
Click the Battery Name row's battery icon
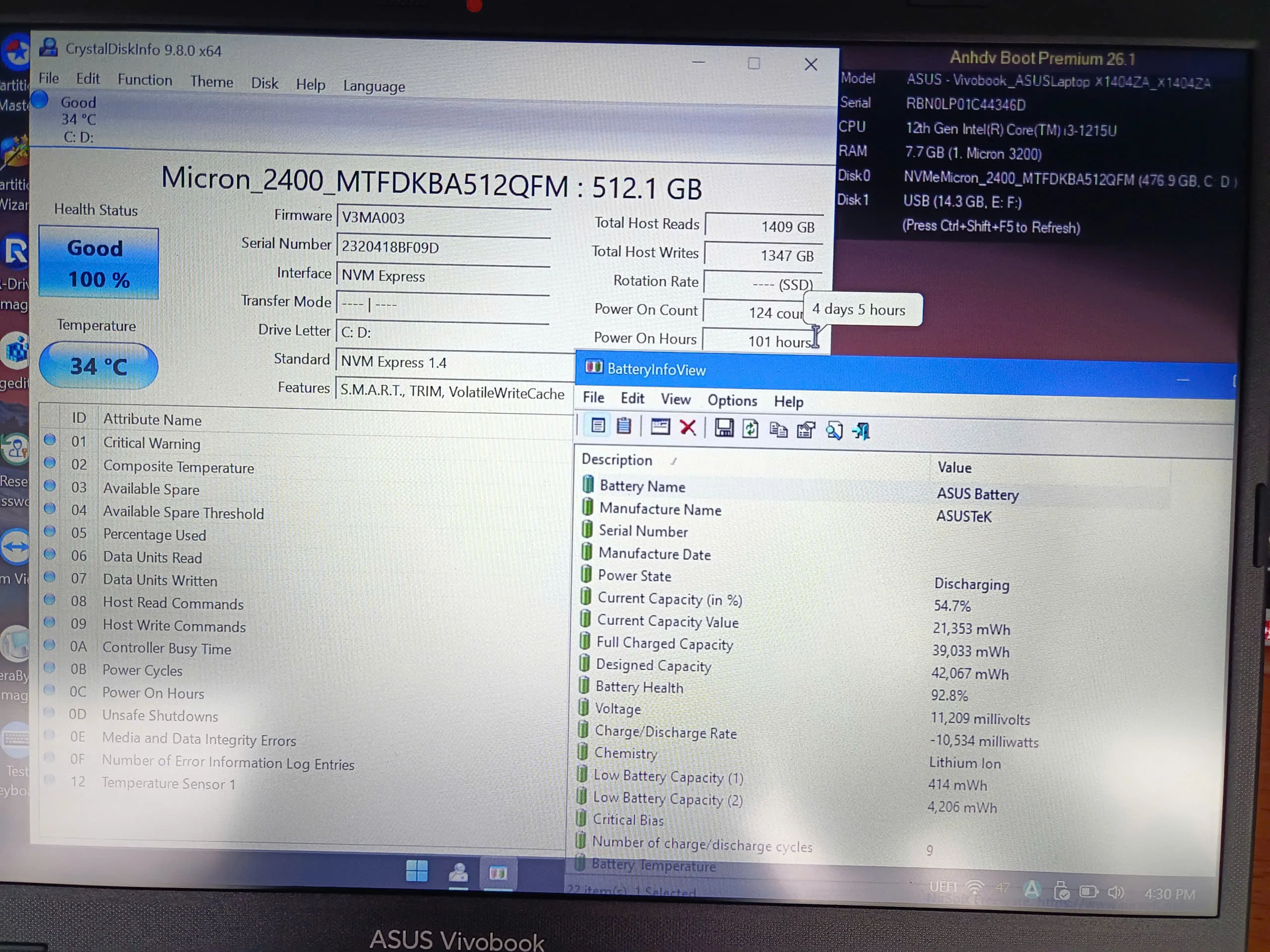(588, 484)
